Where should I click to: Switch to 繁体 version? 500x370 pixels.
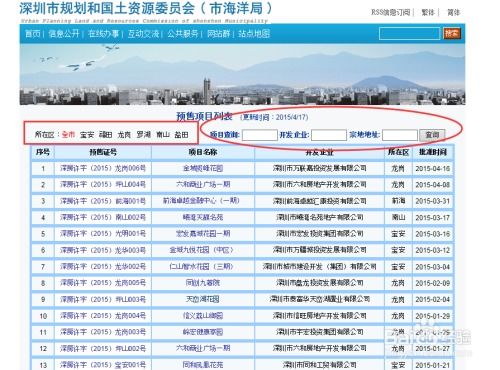[428, 13]
